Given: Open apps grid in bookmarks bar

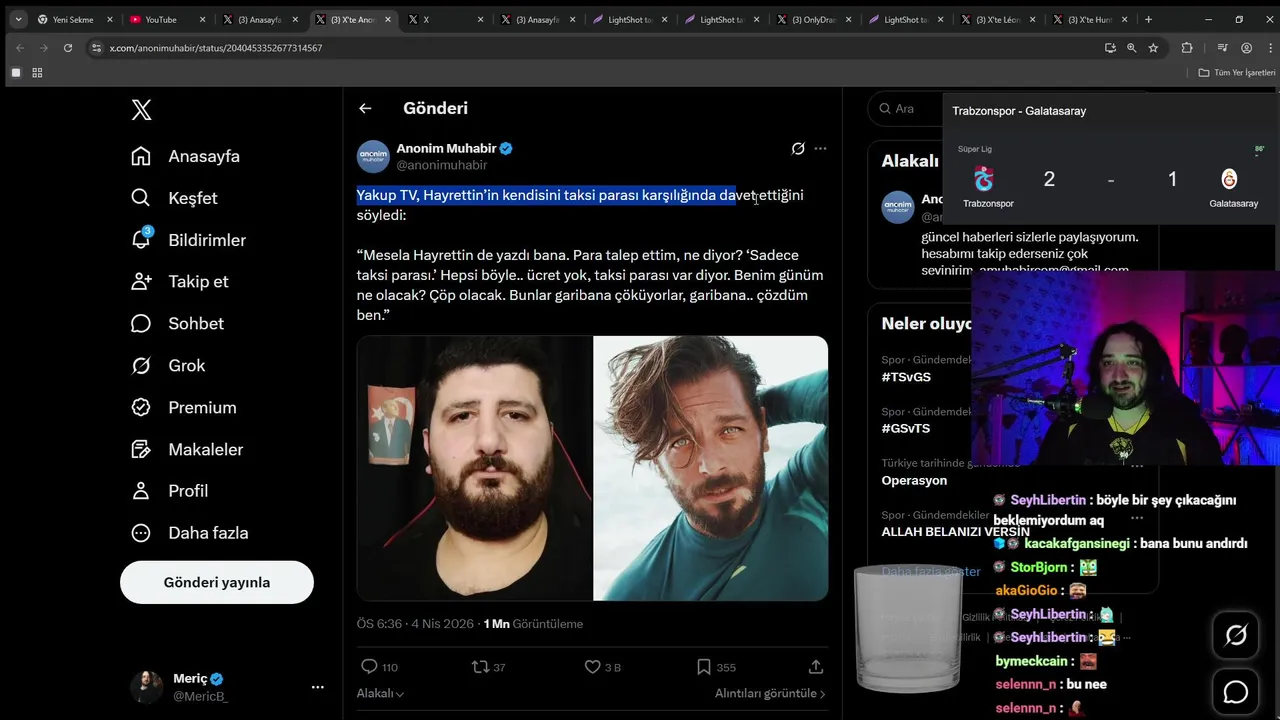Looking at the screenshot, I should tap(37, 73).
